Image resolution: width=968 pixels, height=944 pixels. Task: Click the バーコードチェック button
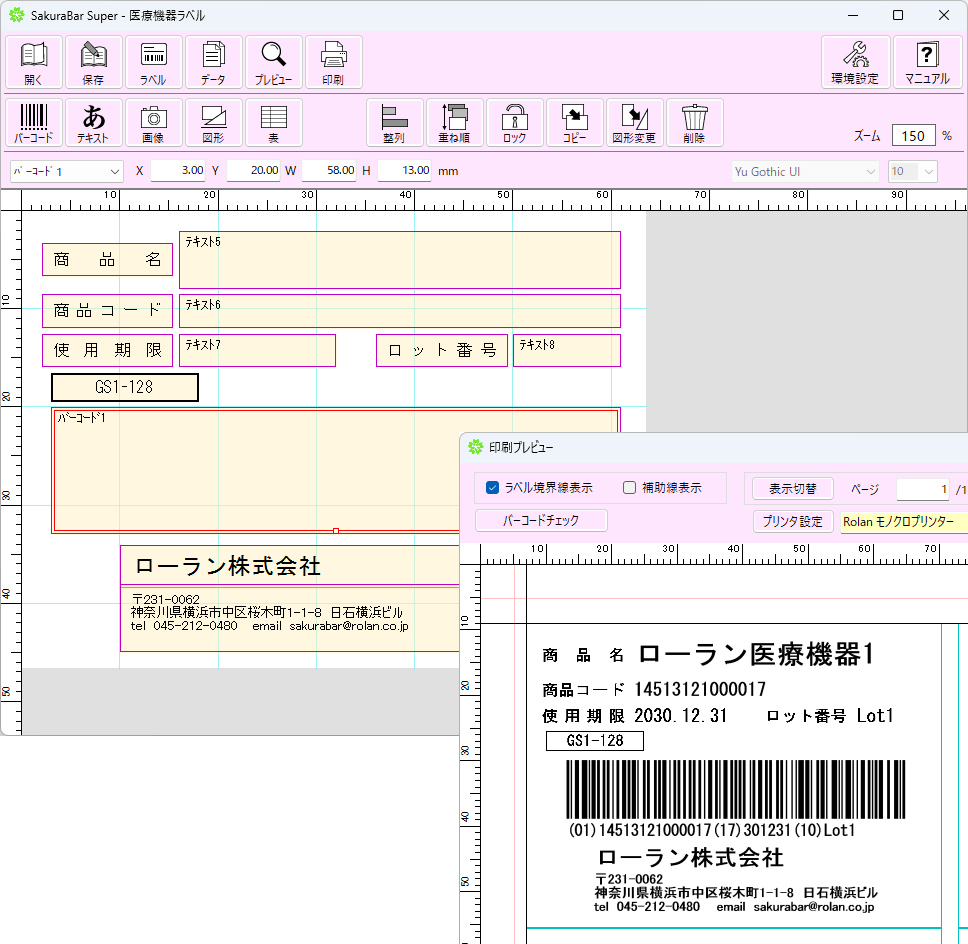click(541, 520)
